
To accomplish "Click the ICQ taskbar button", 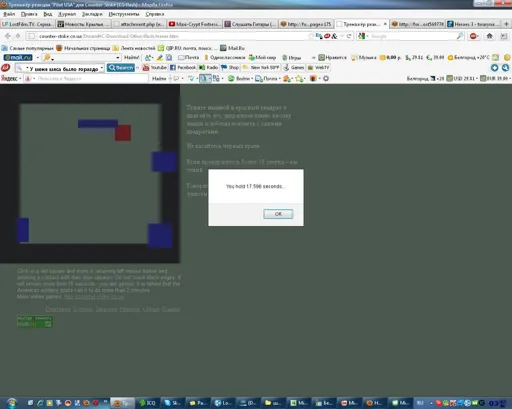I will tap(148, 403).
